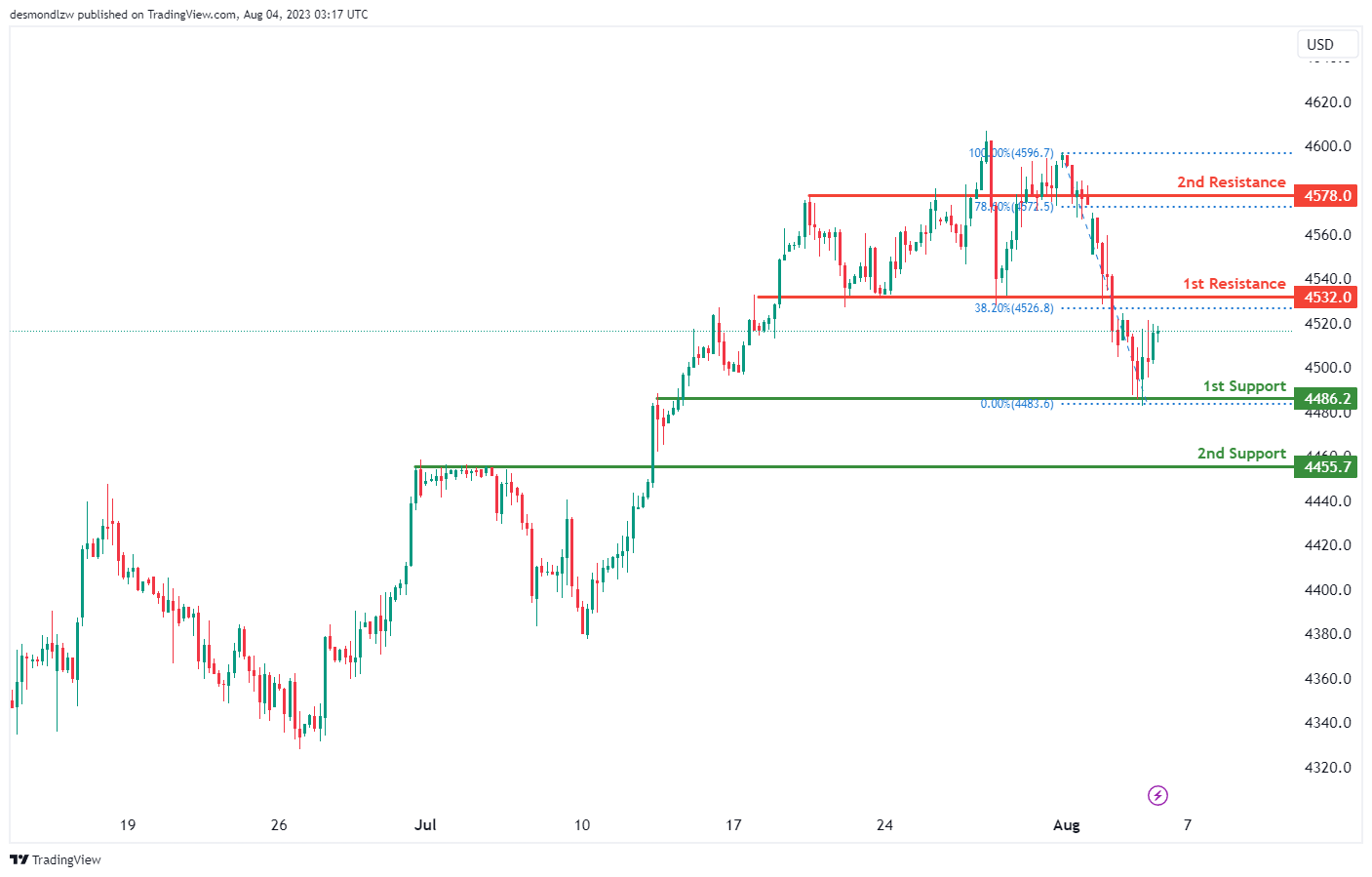Open the TradingView link beside the logo
This screenshot has width=1372, height=877.
point(66,859)
